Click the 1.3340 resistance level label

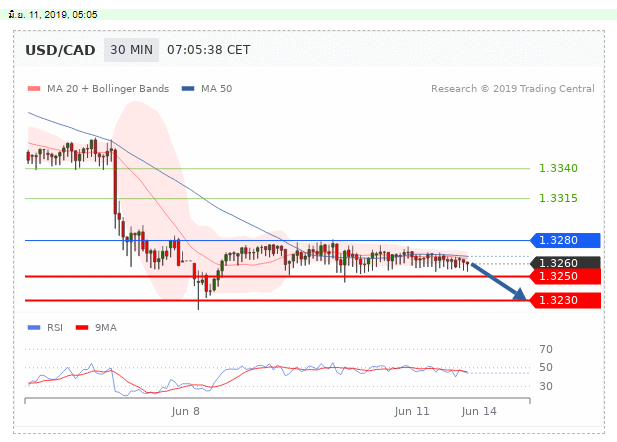[558, 168]
